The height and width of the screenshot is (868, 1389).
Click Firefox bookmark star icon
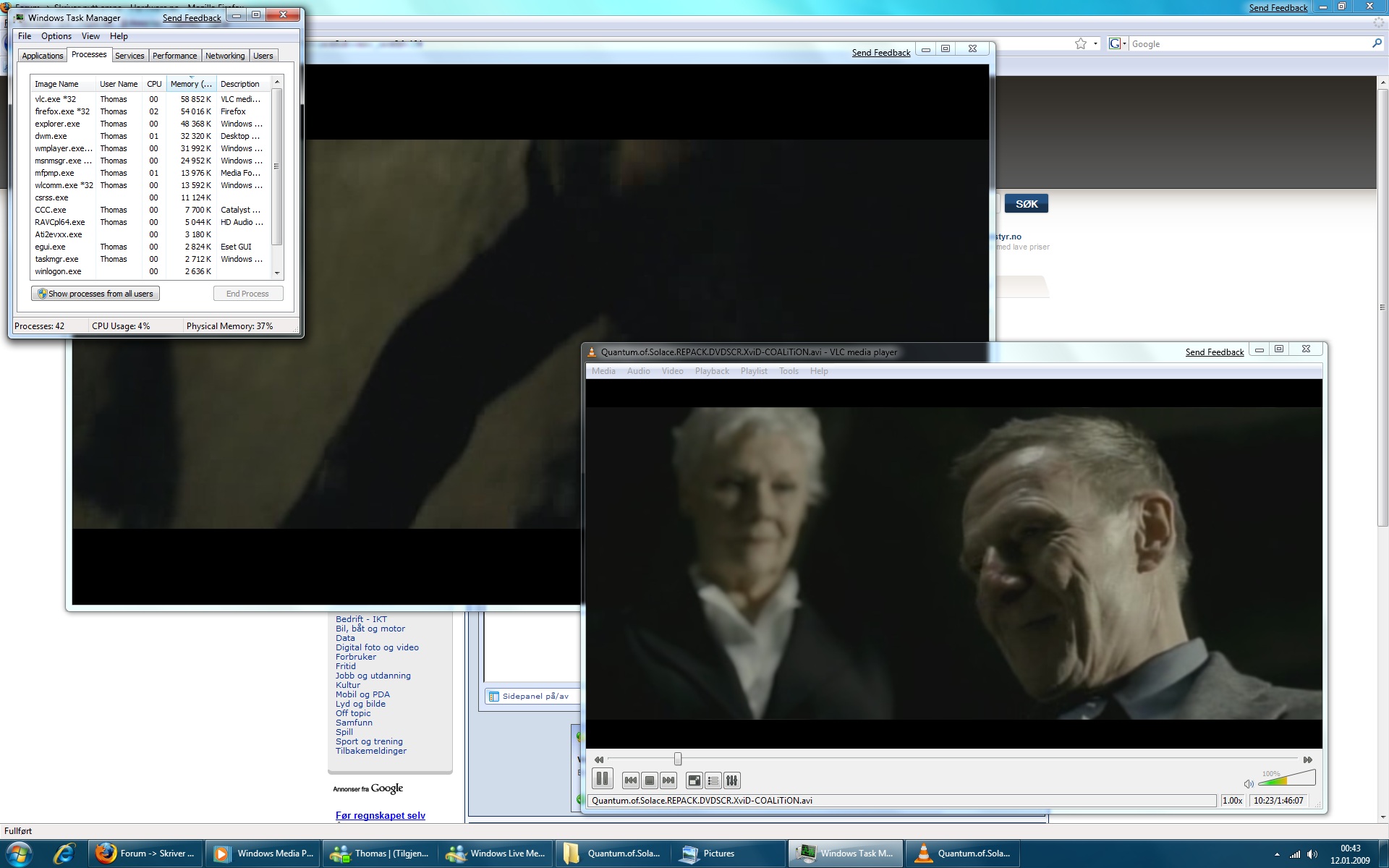point(1081,44)
